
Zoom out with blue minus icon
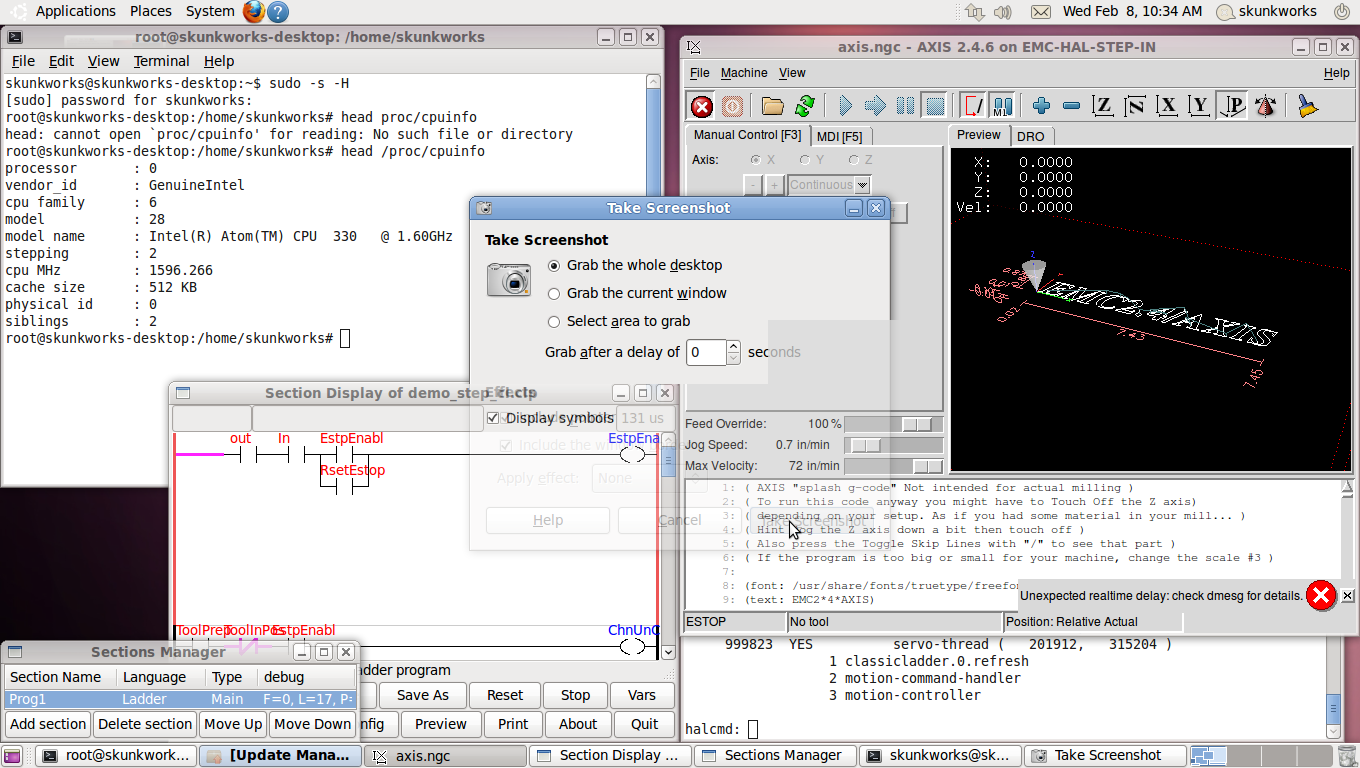pos(1071,106)
